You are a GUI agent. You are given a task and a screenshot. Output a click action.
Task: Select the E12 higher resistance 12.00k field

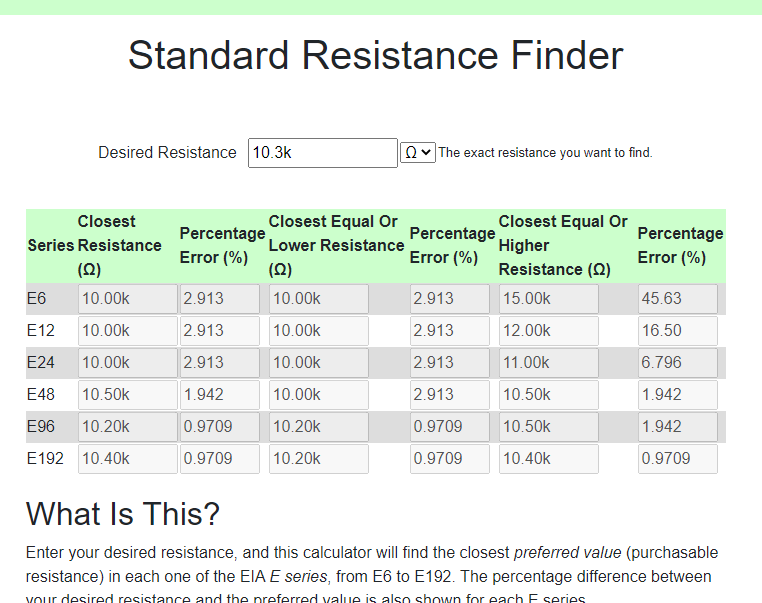548,331
